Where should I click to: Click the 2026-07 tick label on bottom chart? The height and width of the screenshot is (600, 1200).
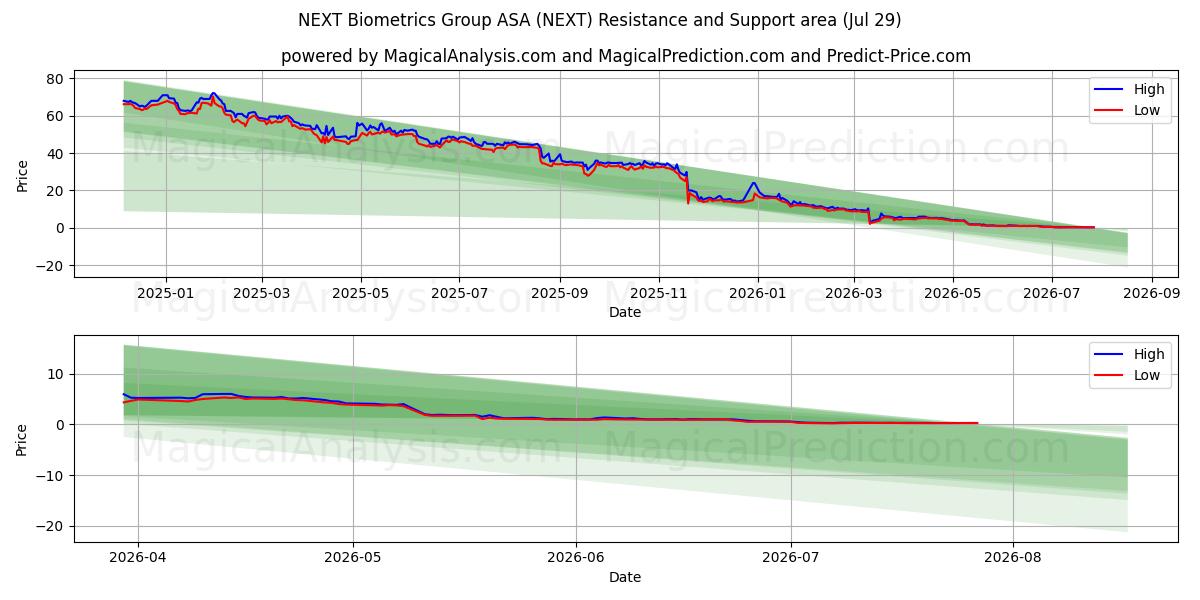pyautogui.click(x=791, y=557)
